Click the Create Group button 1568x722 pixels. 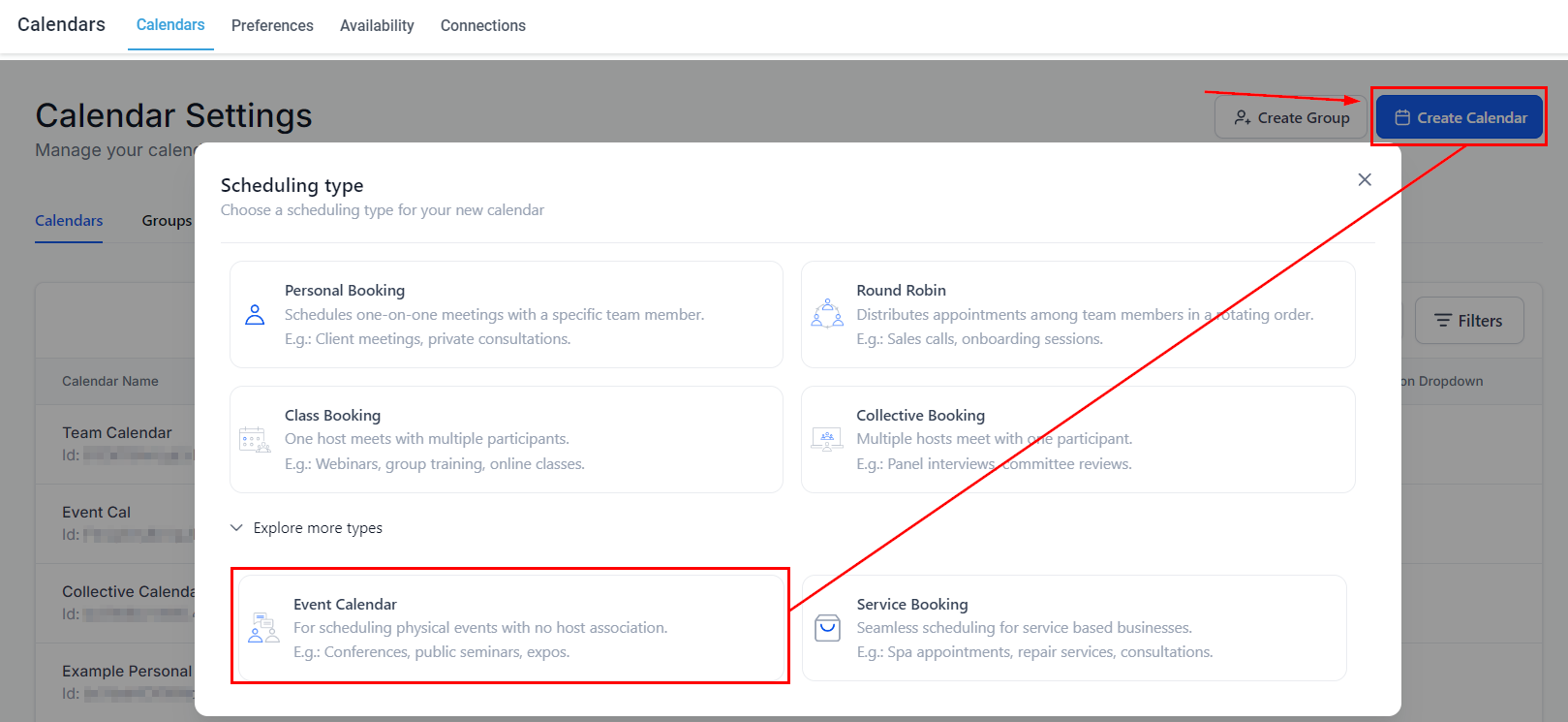pos(1291,117)
